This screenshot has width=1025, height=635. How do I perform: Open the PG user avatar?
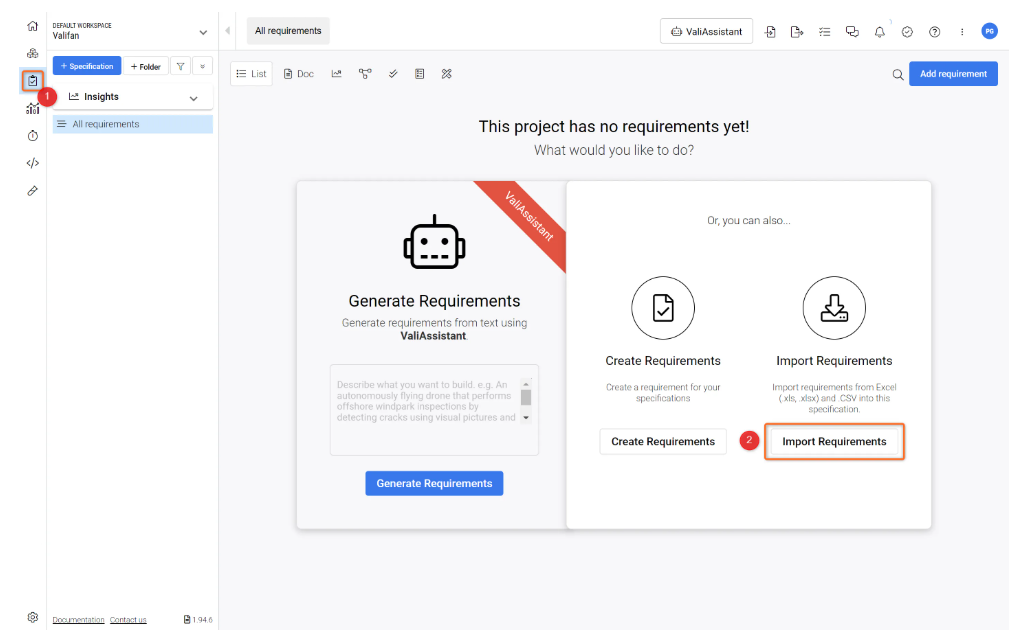[989, 31]
